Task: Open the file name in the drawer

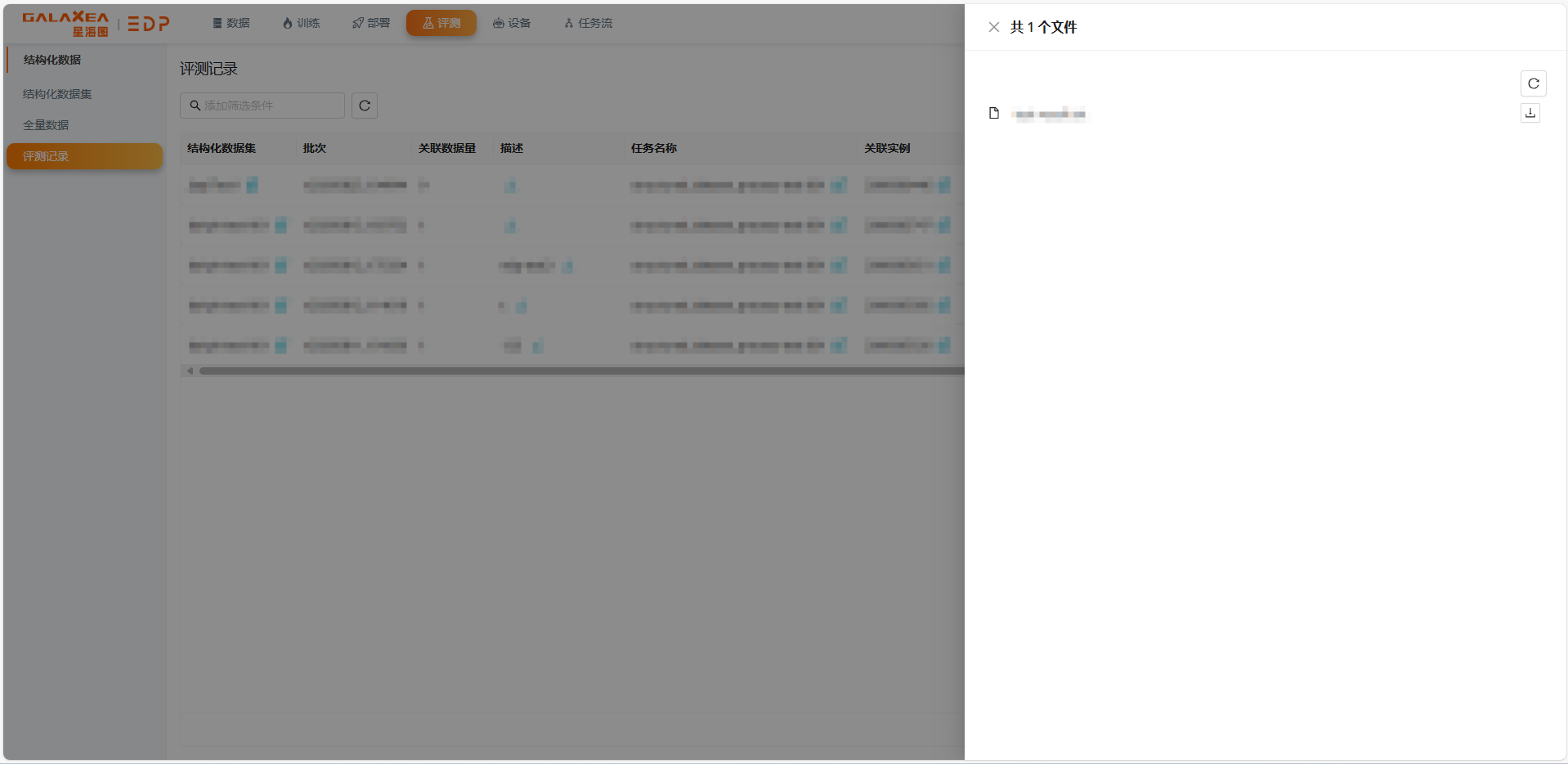Action: (1049, 115)
